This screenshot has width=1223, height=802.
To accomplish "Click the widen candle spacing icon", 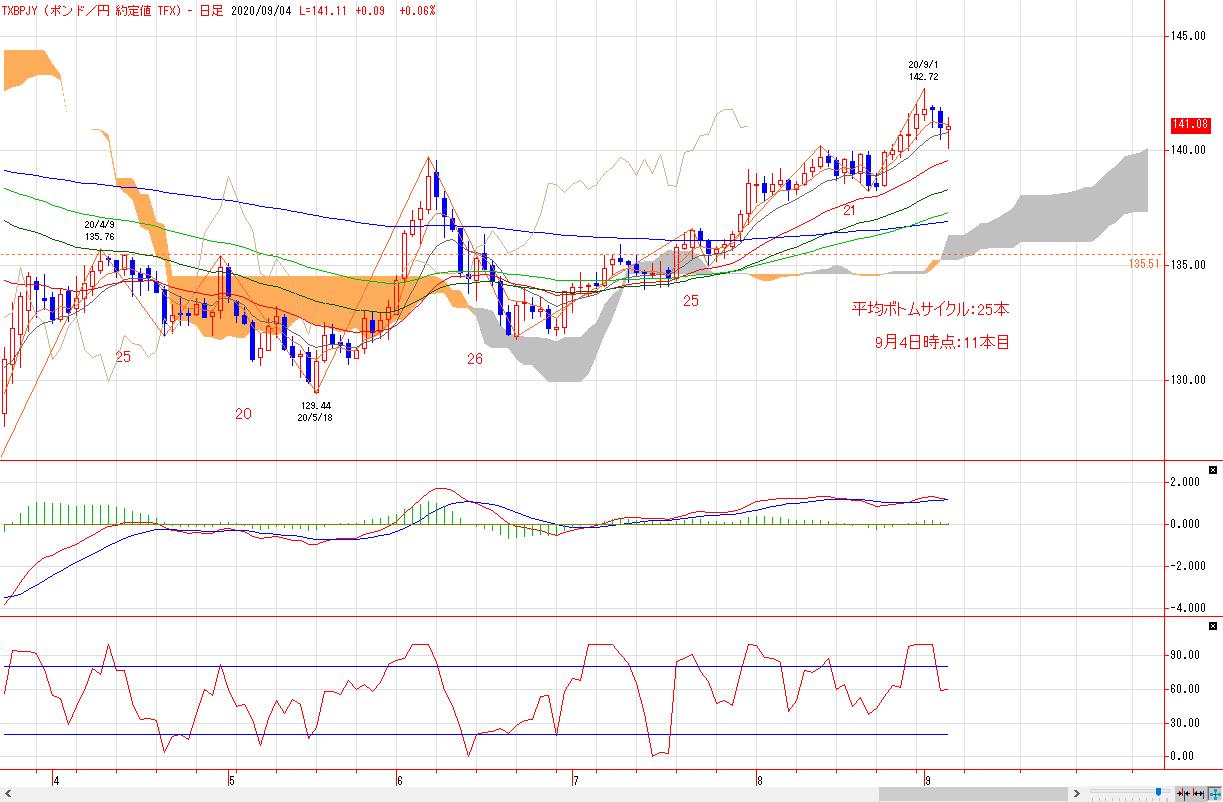I will [x=1198, y=793].
